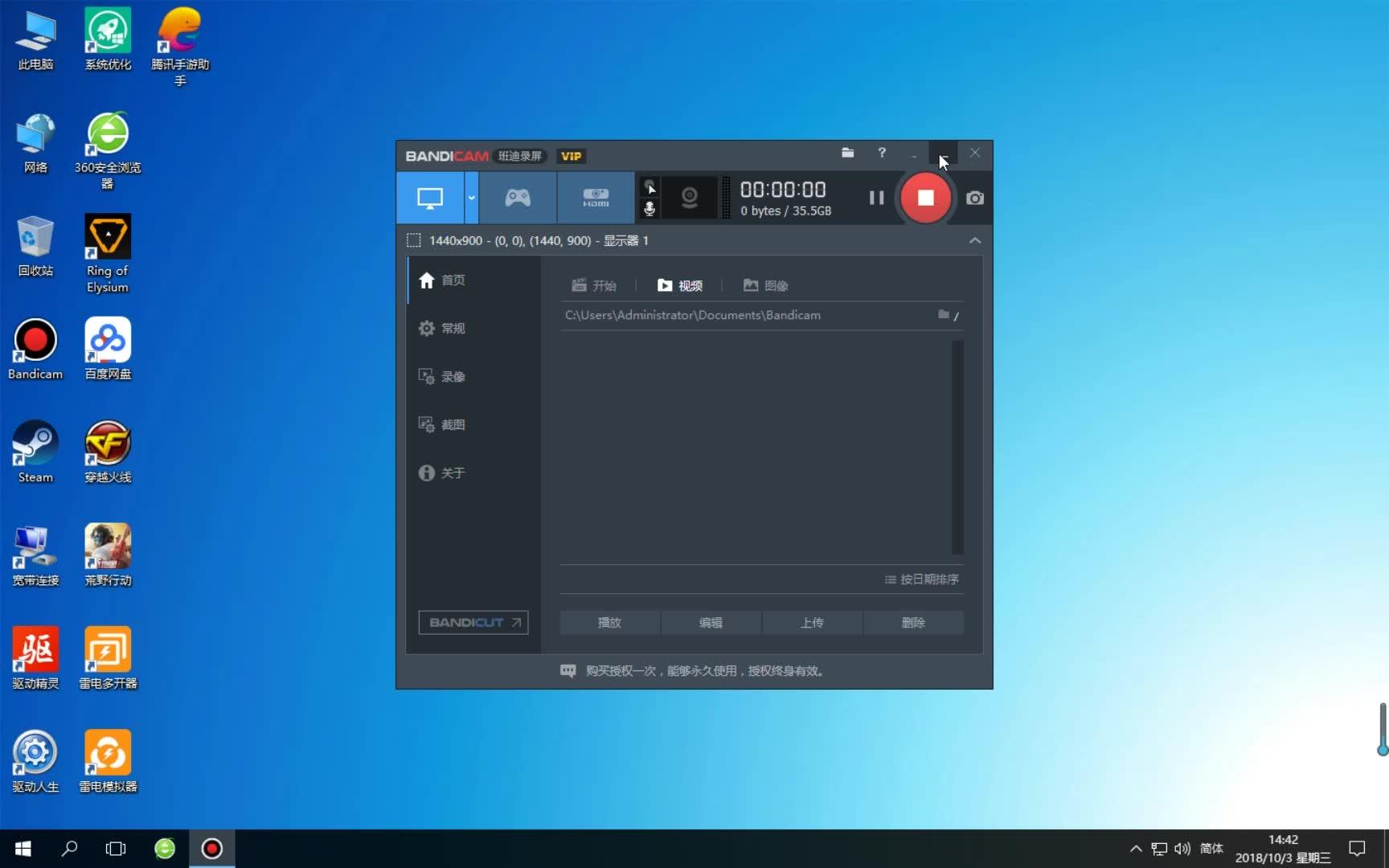This screenshot has width=1389, height=868.
Task: Click the 00:00:00 recording timer
Action: (x=783, y=190)
